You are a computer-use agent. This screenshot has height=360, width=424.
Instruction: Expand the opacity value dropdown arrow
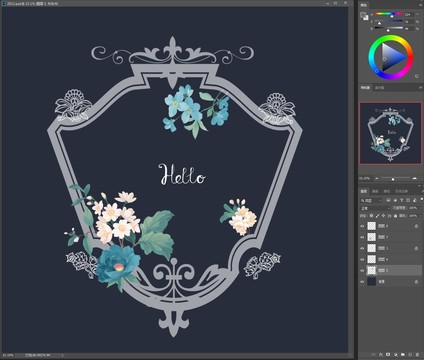point(421,208)
